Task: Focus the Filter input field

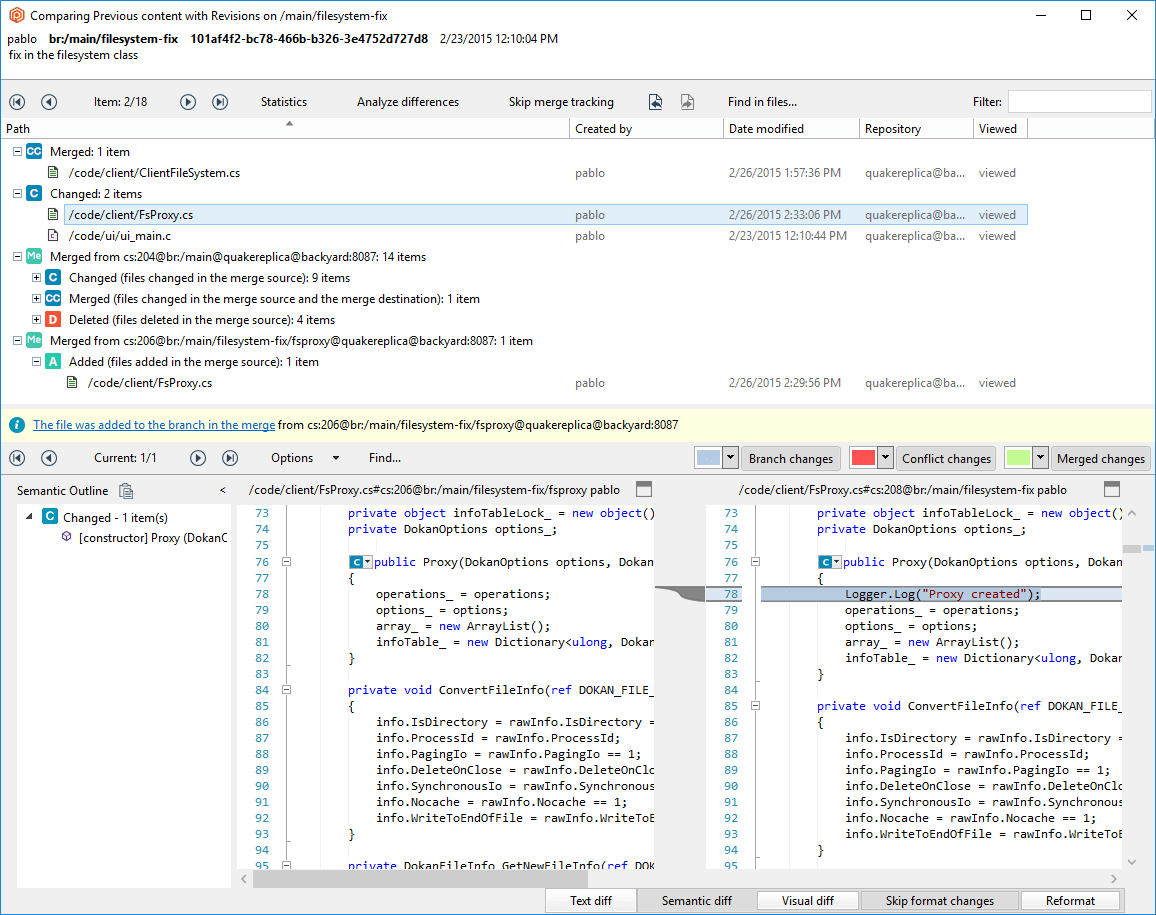Action: 1079,102
